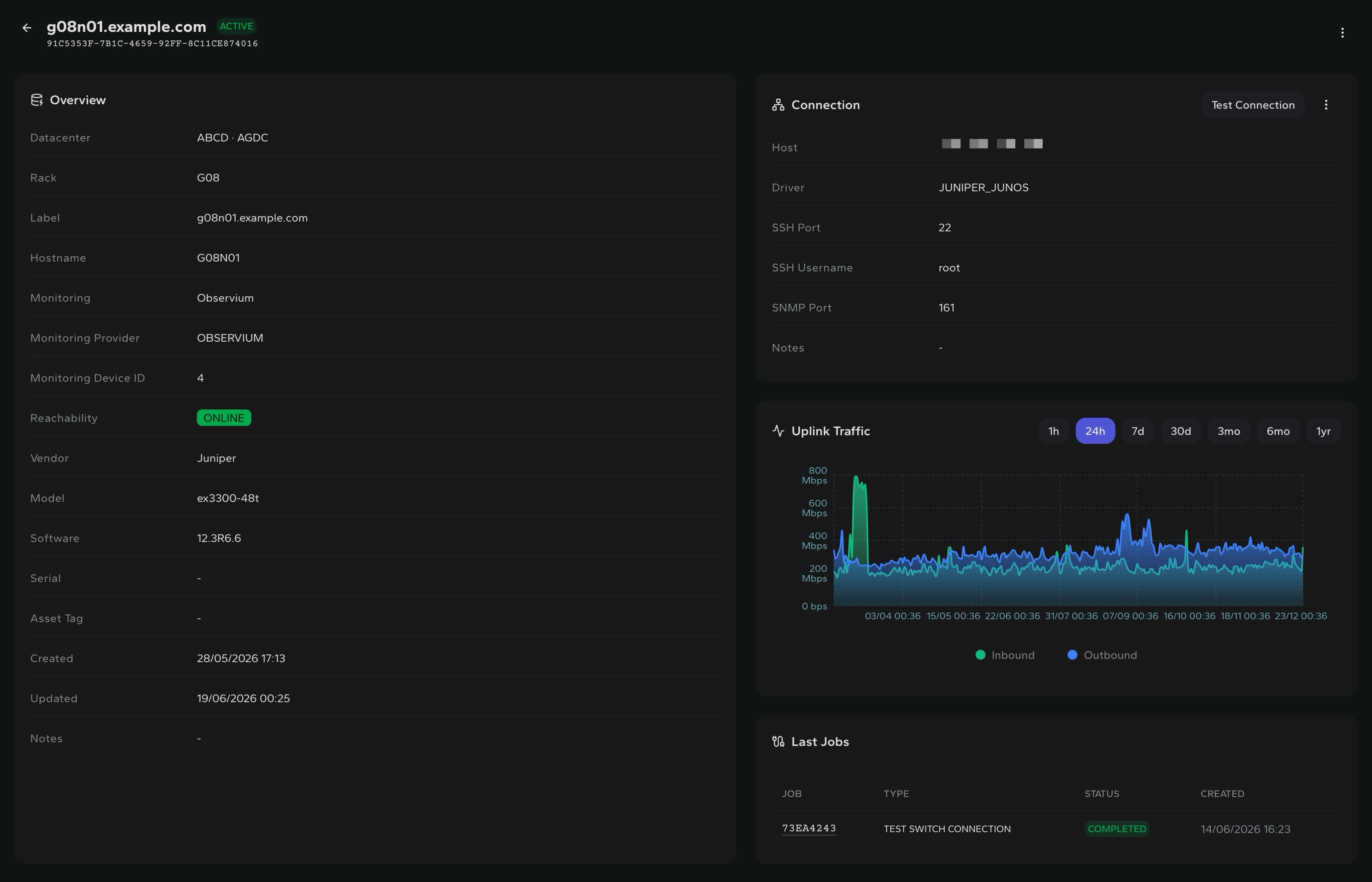Click the job created date 14/06/2026 16:23
The image size is (1372, 882).
pos(1245,829)
